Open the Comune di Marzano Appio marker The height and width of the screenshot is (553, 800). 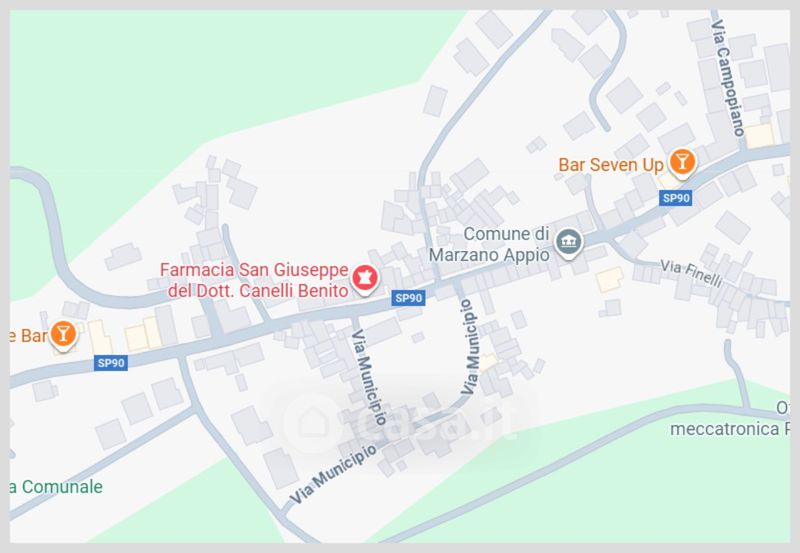pos(568,243)
